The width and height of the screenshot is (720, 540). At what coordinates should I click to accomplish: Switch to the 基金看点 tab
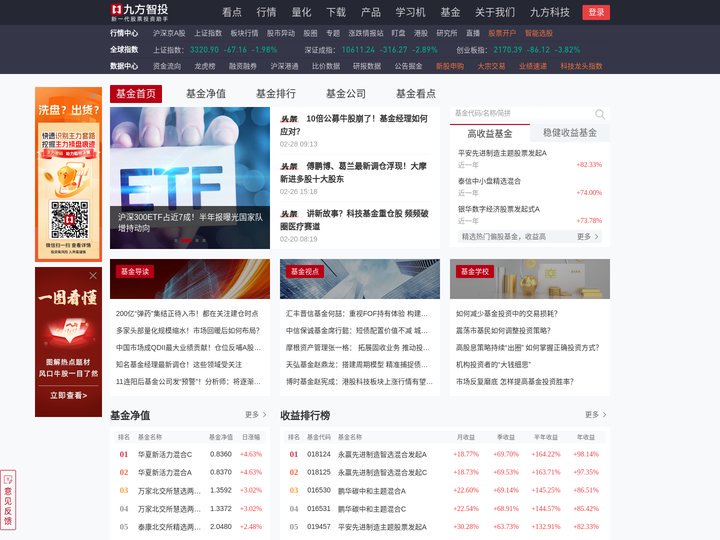coord(416,94)
